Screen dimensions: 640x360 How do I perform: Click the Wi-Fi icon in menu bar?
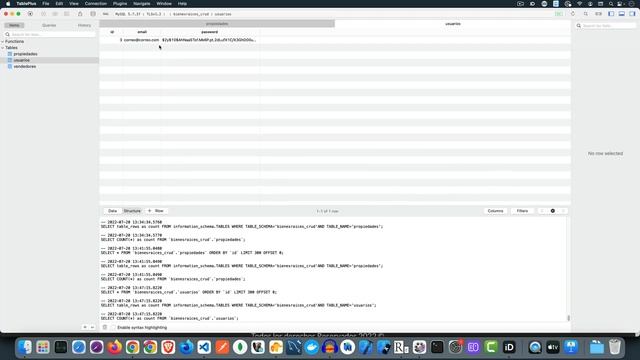click(x=580, y=4)
